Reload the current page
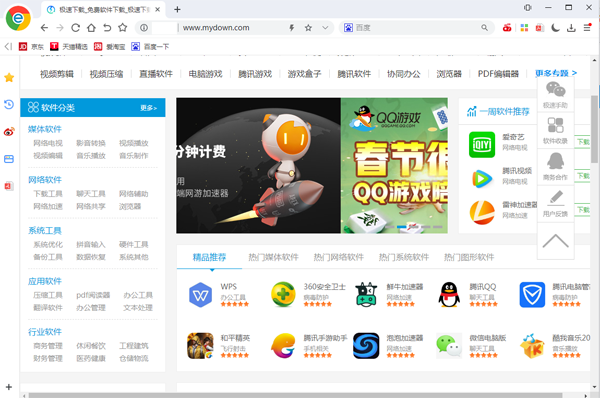Viewport: 600px width, 398px height. 75,28
